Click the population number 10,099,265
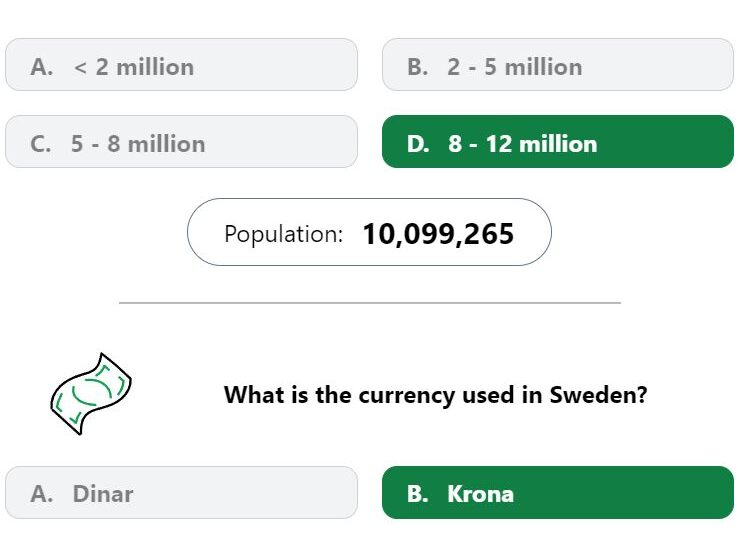738x536 pixels. click(x=437, y=234)
